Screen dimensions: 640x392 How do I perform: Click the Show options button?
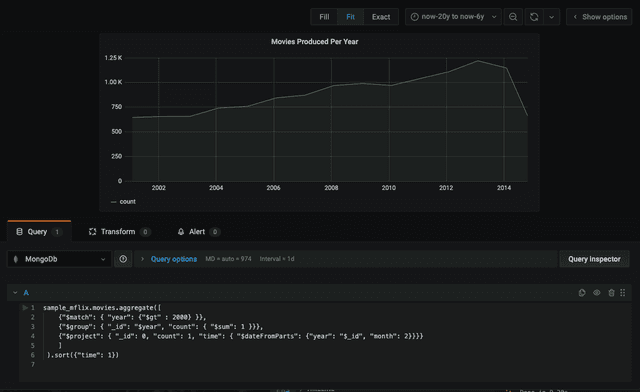tap(599, 17)
